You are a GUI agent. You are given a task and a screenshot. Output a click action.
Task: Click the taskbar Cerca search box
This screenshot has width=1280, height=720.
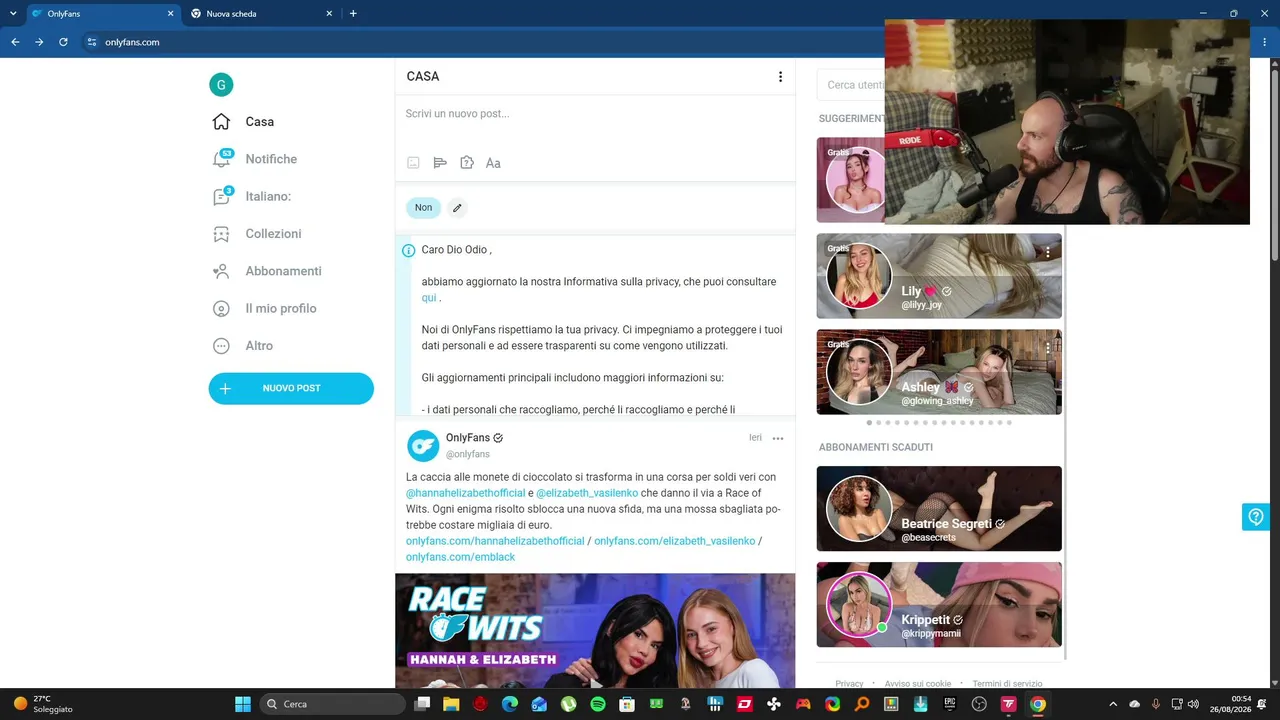tap(332, 704)
